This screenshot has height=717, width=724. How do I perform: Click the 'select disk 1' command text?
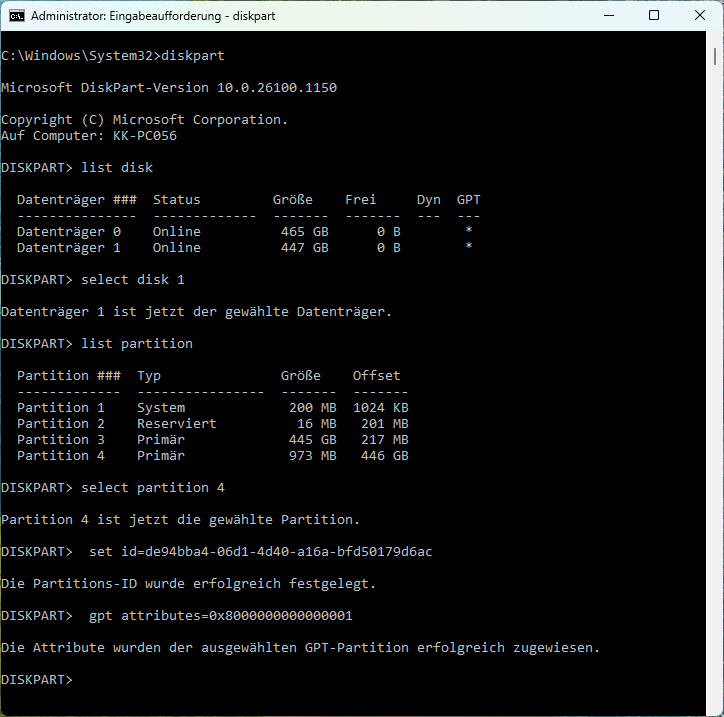pyautogui.click(x=133, y=280)
